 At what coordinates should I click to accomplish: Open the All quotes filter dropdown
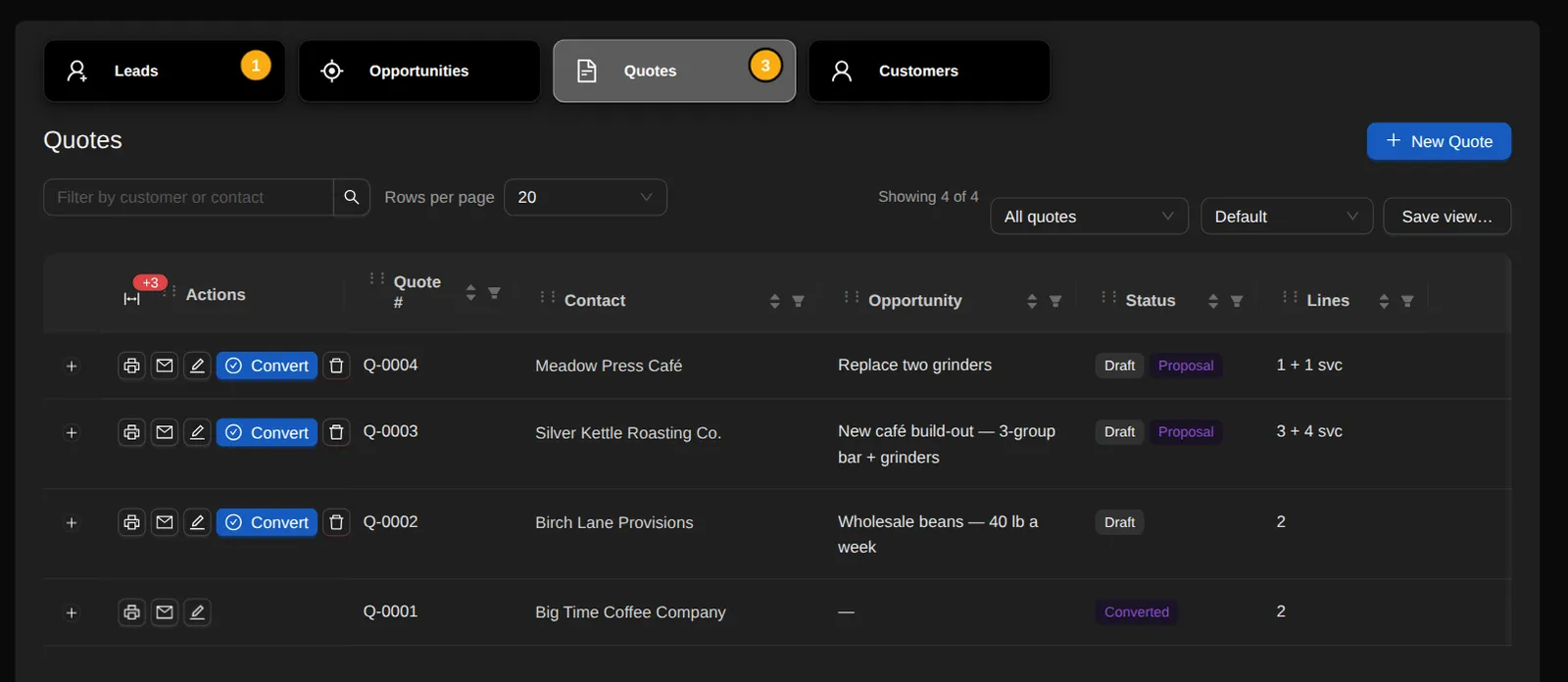click(1089, 217)
